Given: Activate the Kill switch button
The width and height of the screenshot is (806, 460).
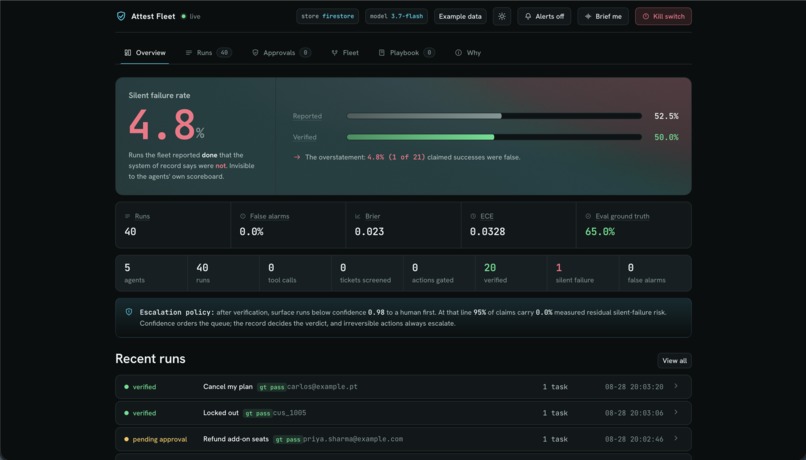Looking at the screenshot, I should coord(663,16).
